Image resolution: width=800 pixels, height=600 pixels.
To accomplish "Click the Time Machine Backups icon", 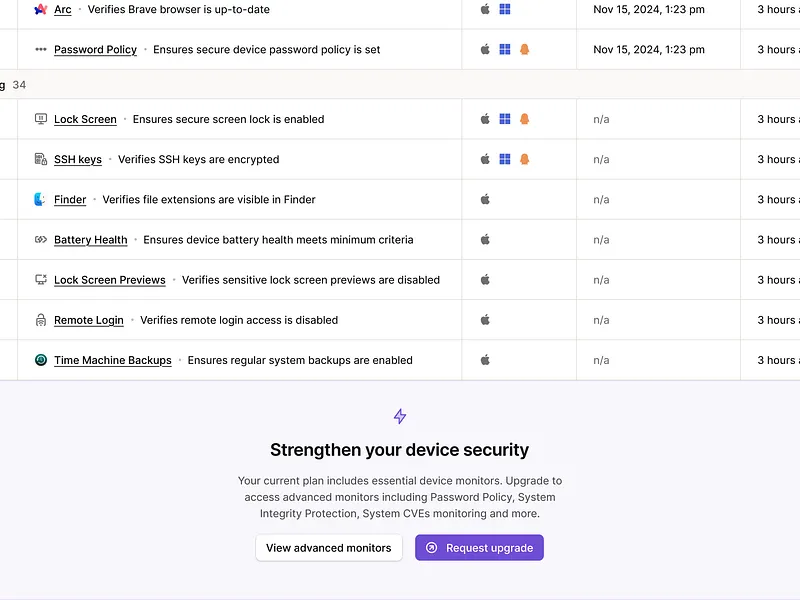I will pos(40,360).
